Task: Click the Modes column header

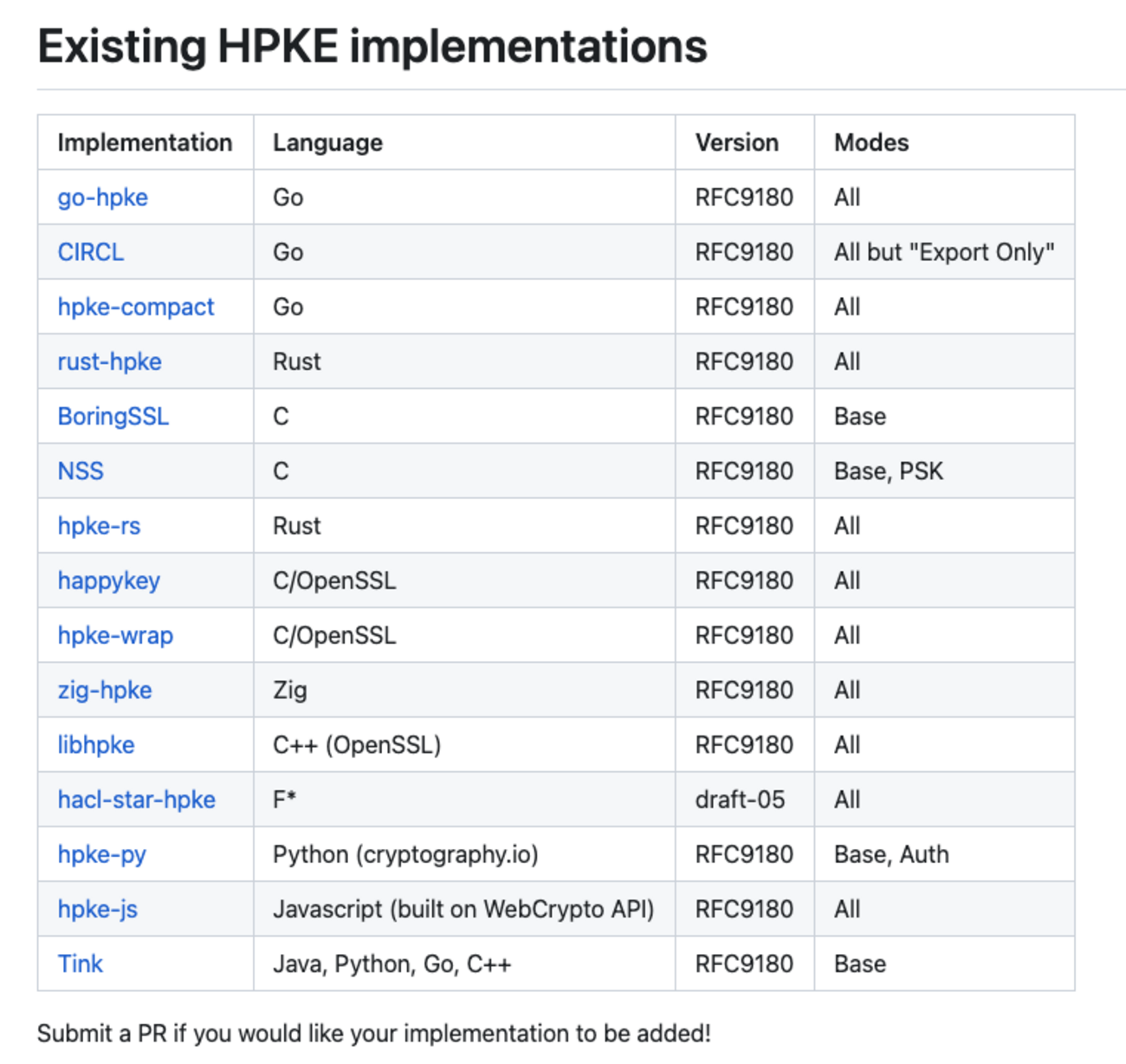Action: (871, 143)
